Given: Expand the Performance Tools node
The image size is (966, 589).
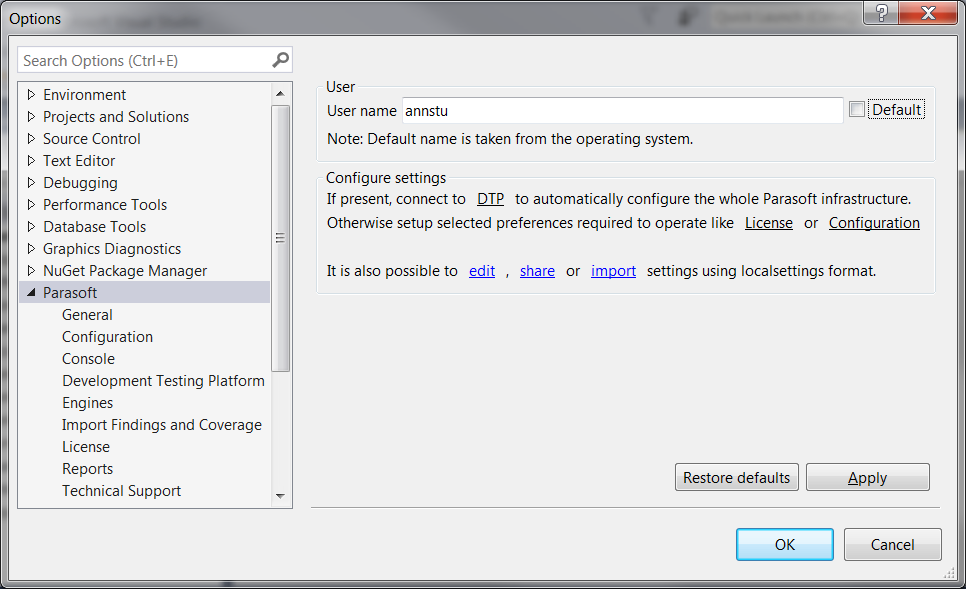Looking at the screenshot, I should pyautogui.click(x=31, y=205).
